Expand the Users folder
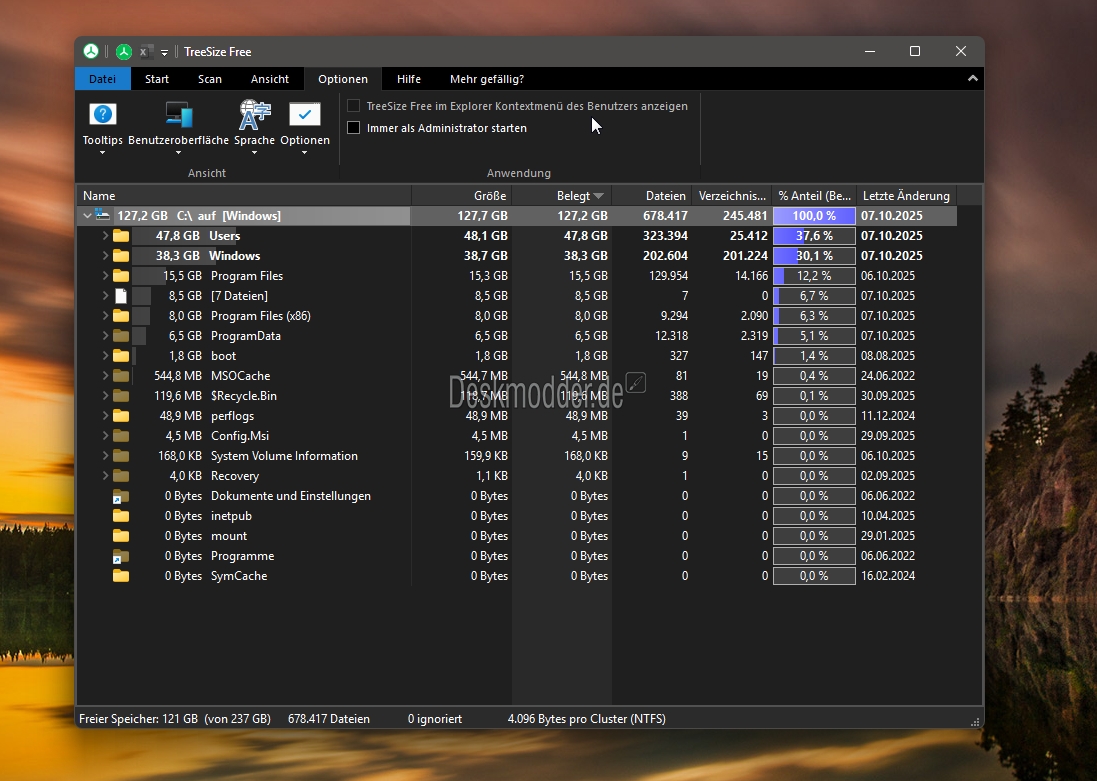Image resolution: width=1097 pixels, height=781 pixels. coord(105,236)
